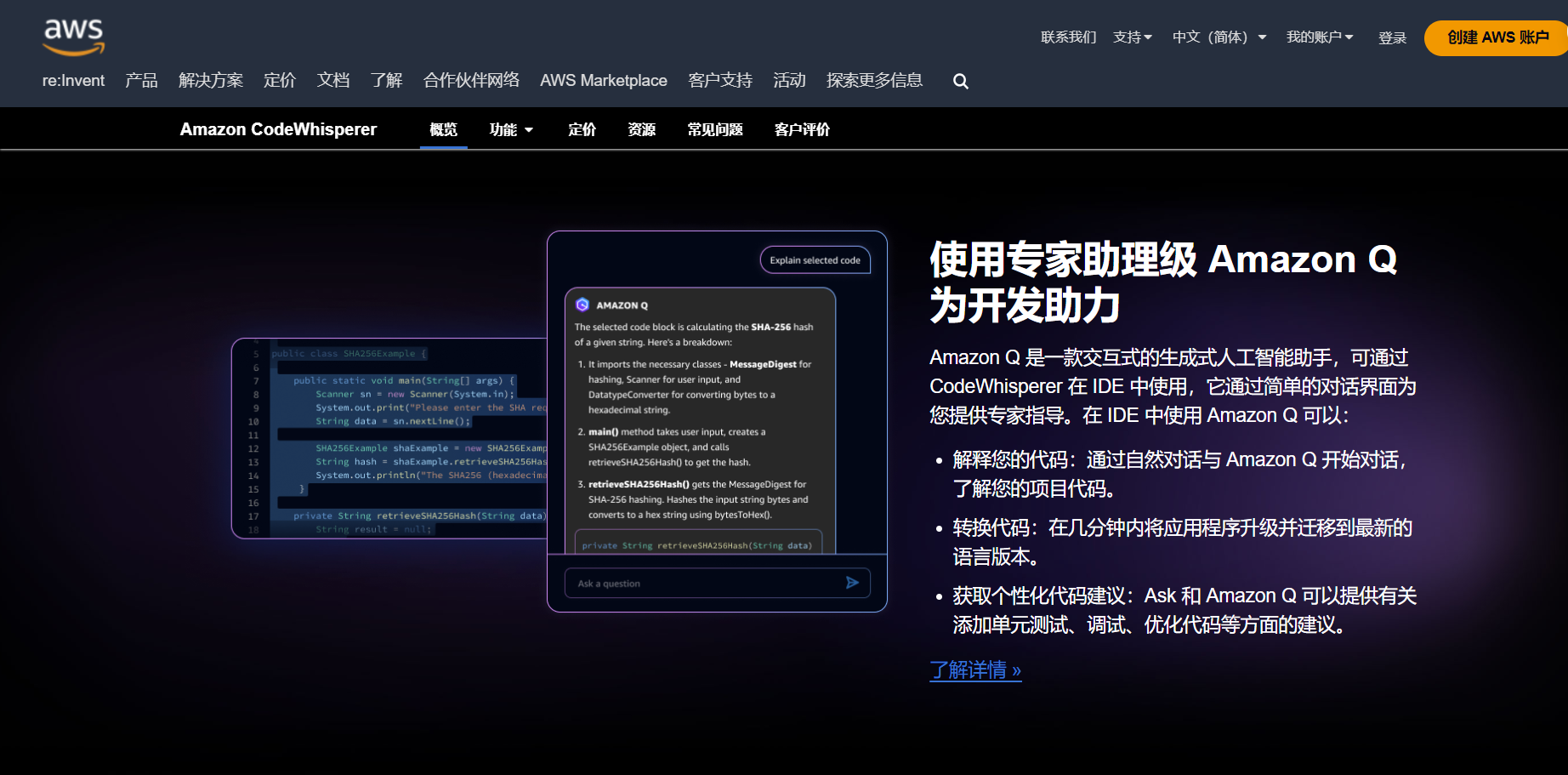Select the 概览 tab
Viewport: 1568px width, 775px height.
point(444,129)
